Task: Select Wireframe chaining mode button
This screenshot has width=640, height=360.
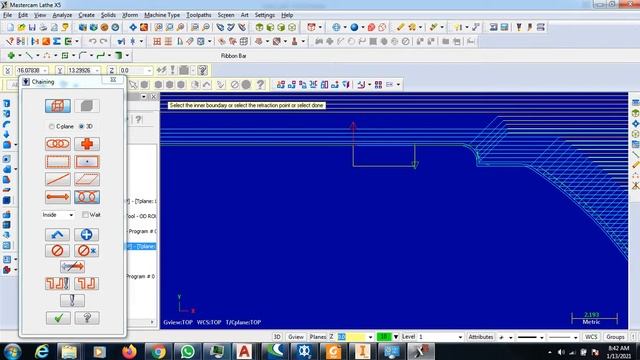Action: coord(58,106)
